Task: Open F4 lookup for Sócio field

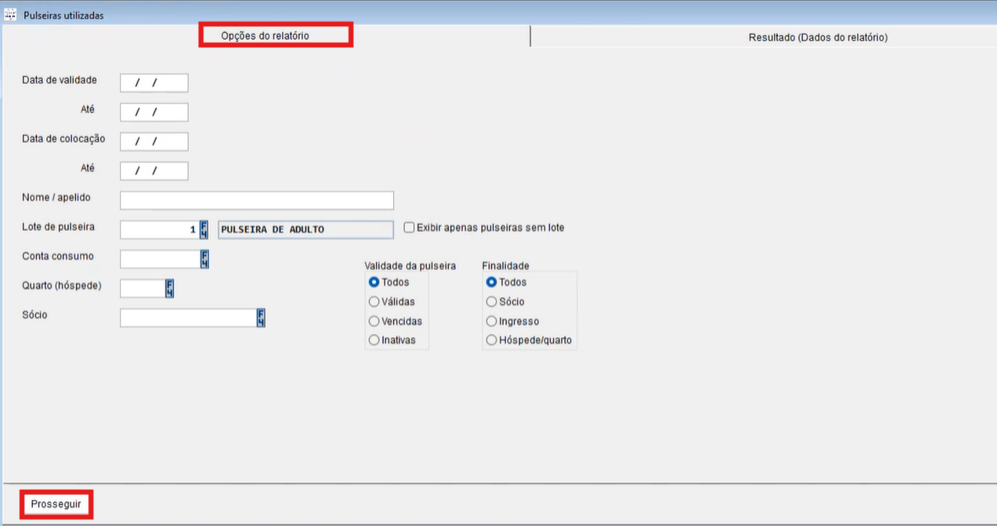Action: pos(261,318)
